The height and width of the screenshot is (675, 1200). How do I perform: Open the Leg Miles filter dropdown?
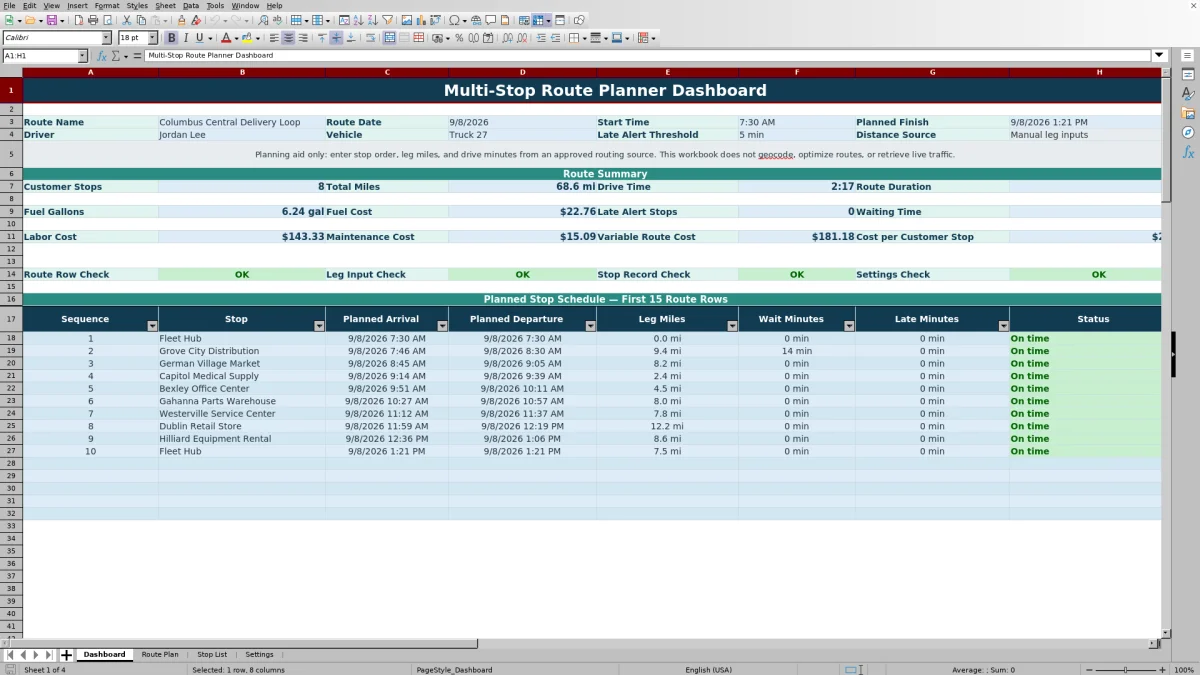(732, 326)
